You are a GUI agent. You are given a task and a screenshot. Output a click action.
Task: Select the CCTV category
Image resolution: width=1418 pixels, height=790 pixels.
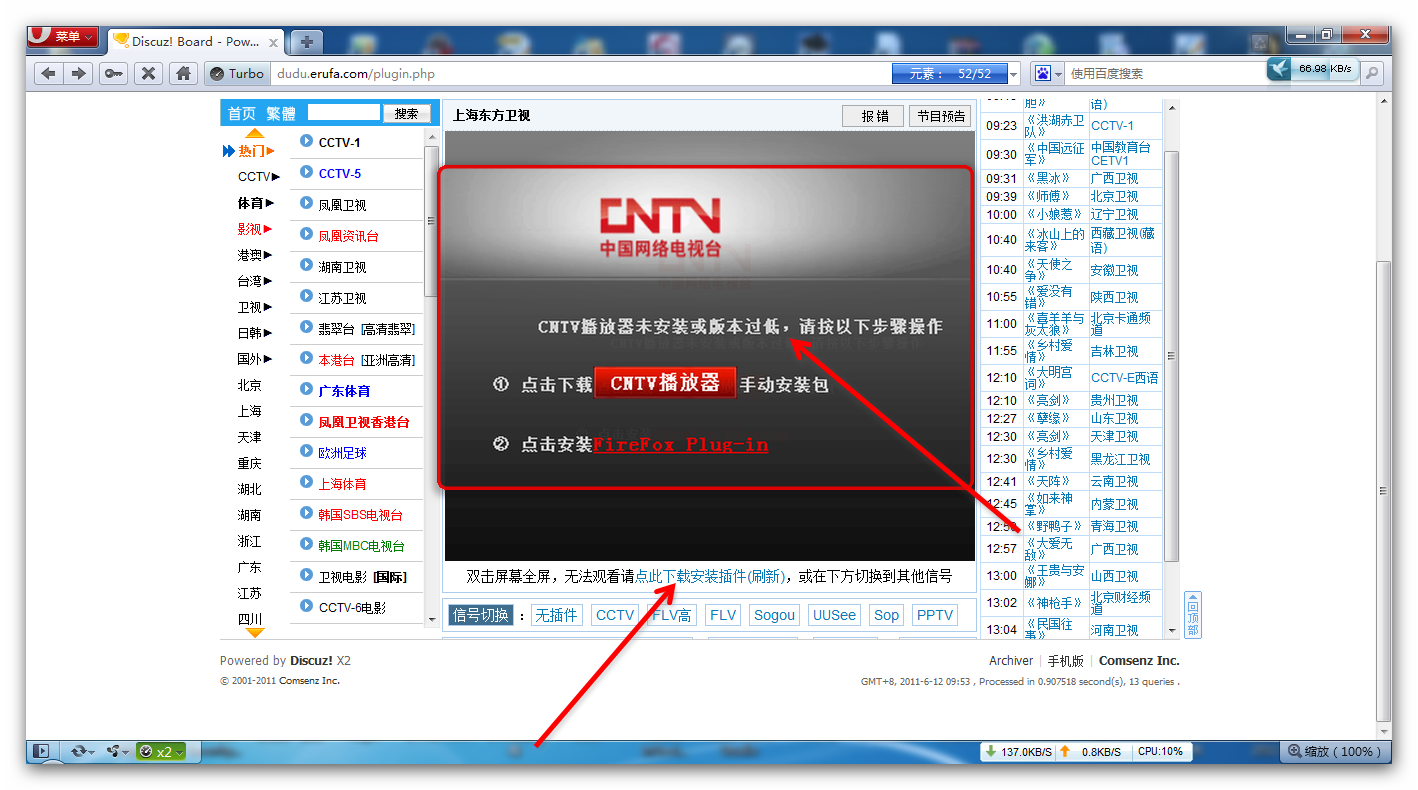pyautogui.click(x=258, y=177)
